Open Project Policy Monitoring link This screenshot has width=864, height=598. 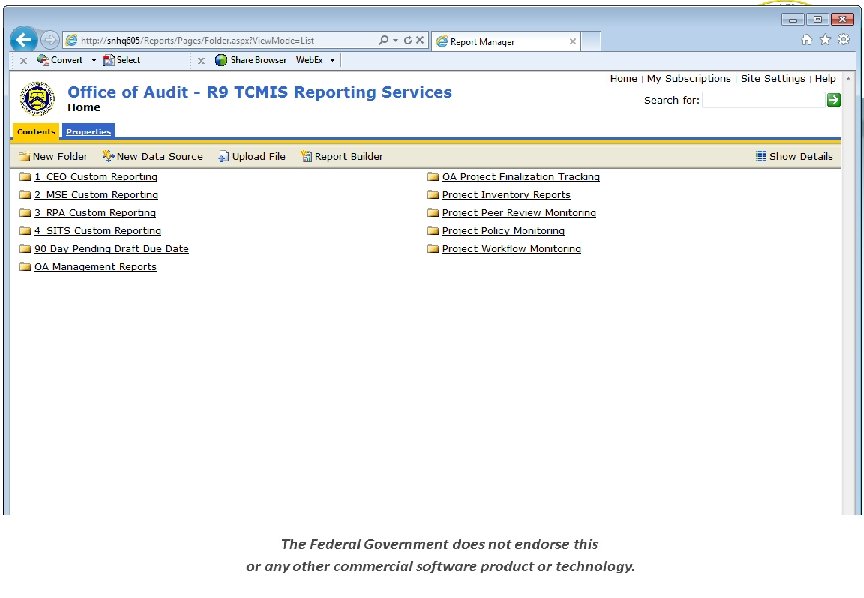tap(503, 231)
